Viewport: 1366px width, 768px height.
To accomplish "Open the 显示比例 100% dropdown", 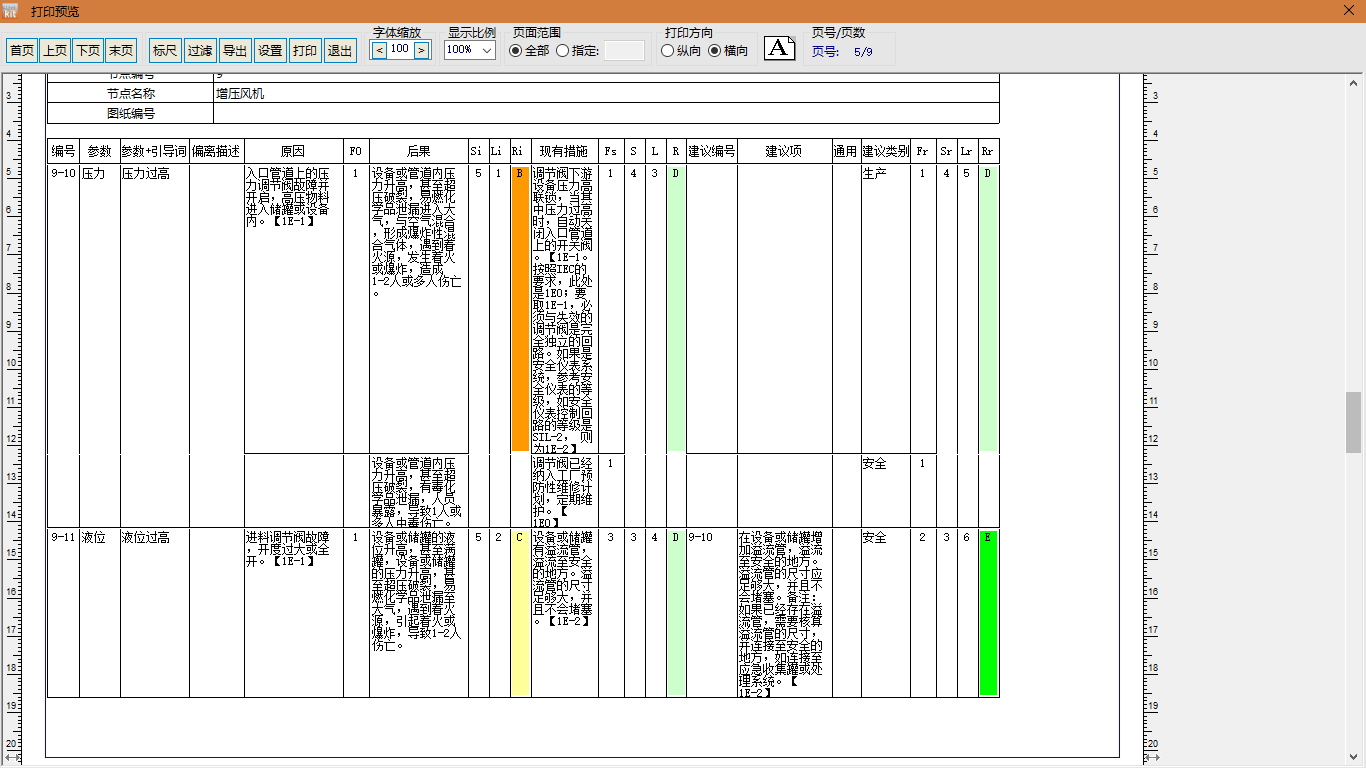I will (x=470, y=50).
